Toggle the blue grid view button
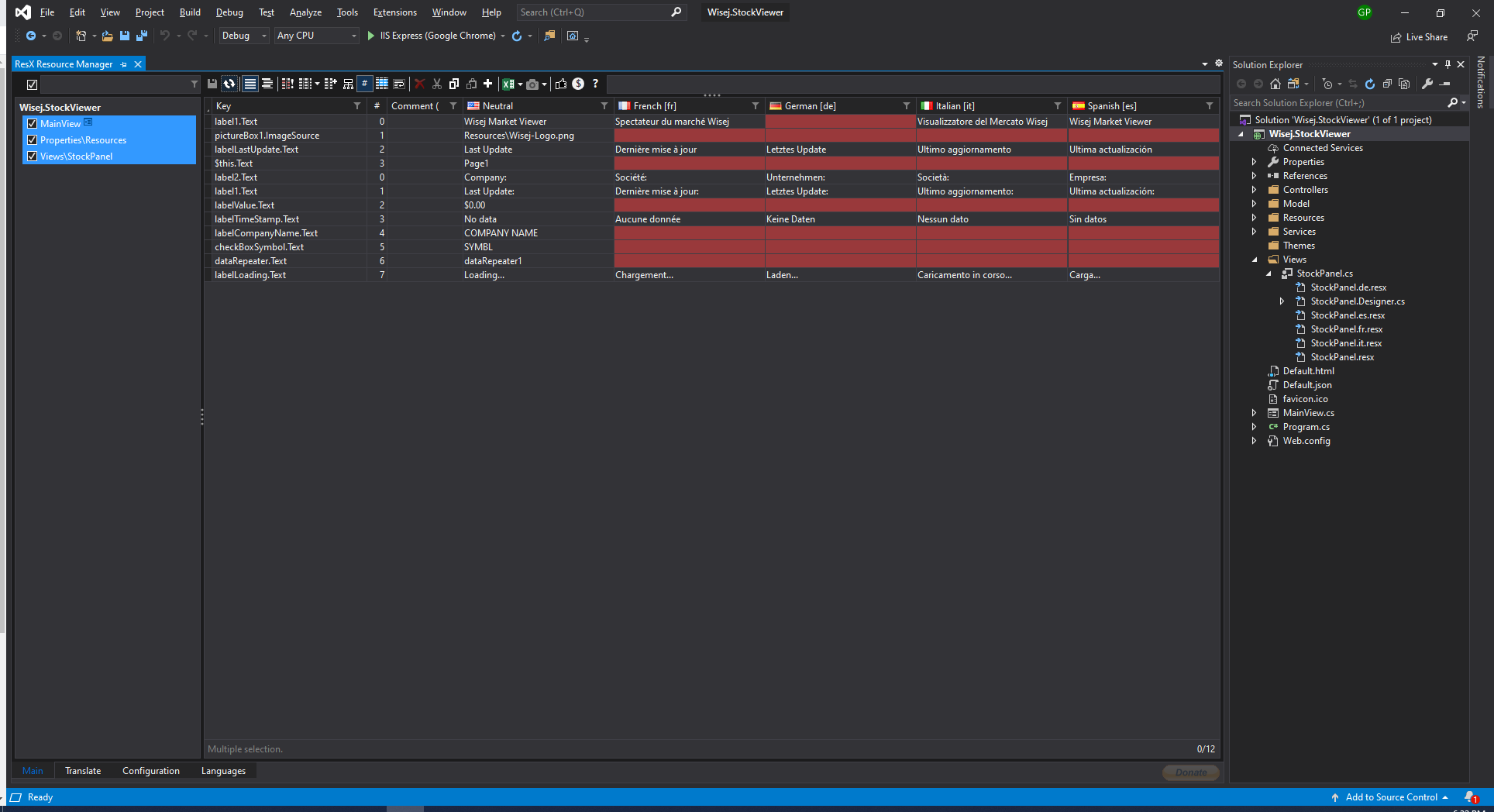The height and width of the screenshot is (812, 1494). pyautogui.click(x=382, y=84)
